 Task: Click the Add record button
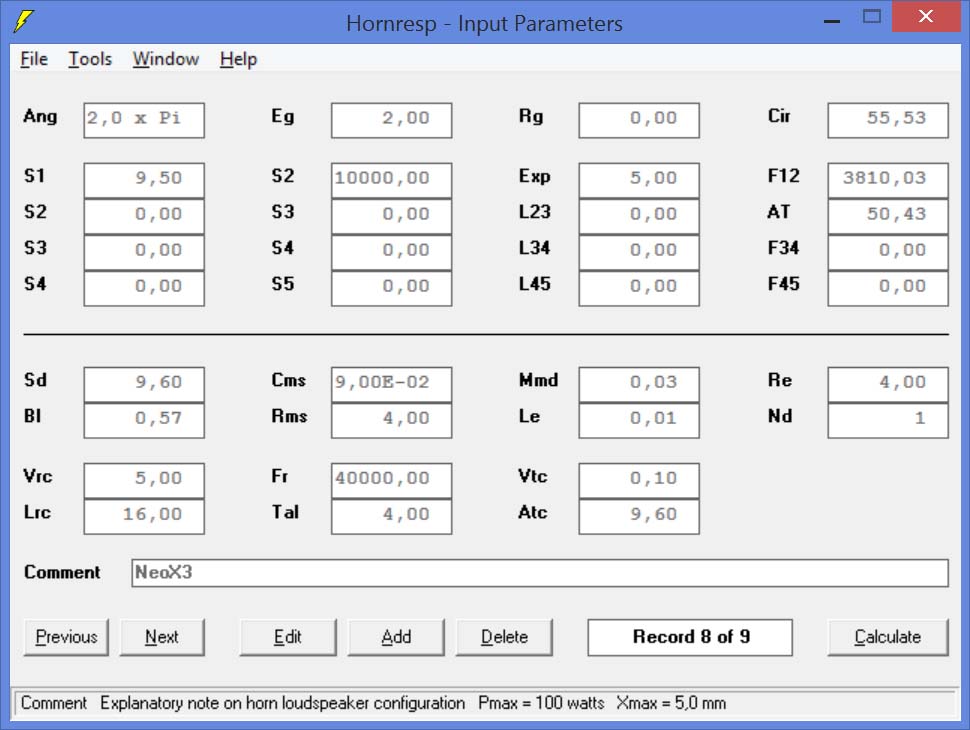[396, 637]
